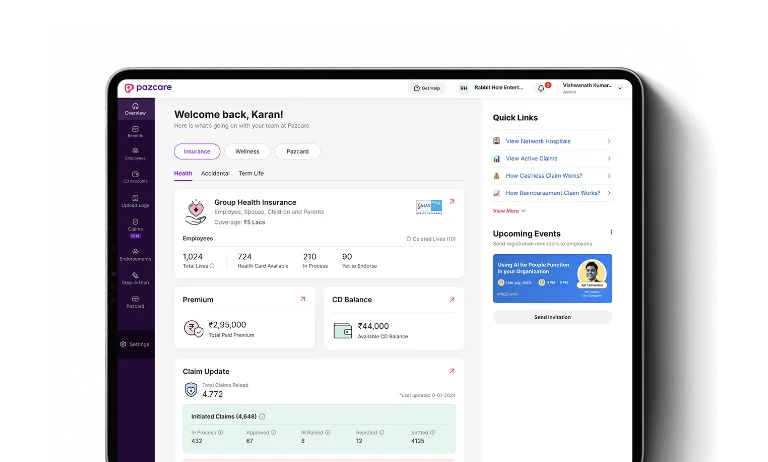Click In Process claims info icon
The height and width of the screenshot is (462, 768).
(x=220, y=433)
